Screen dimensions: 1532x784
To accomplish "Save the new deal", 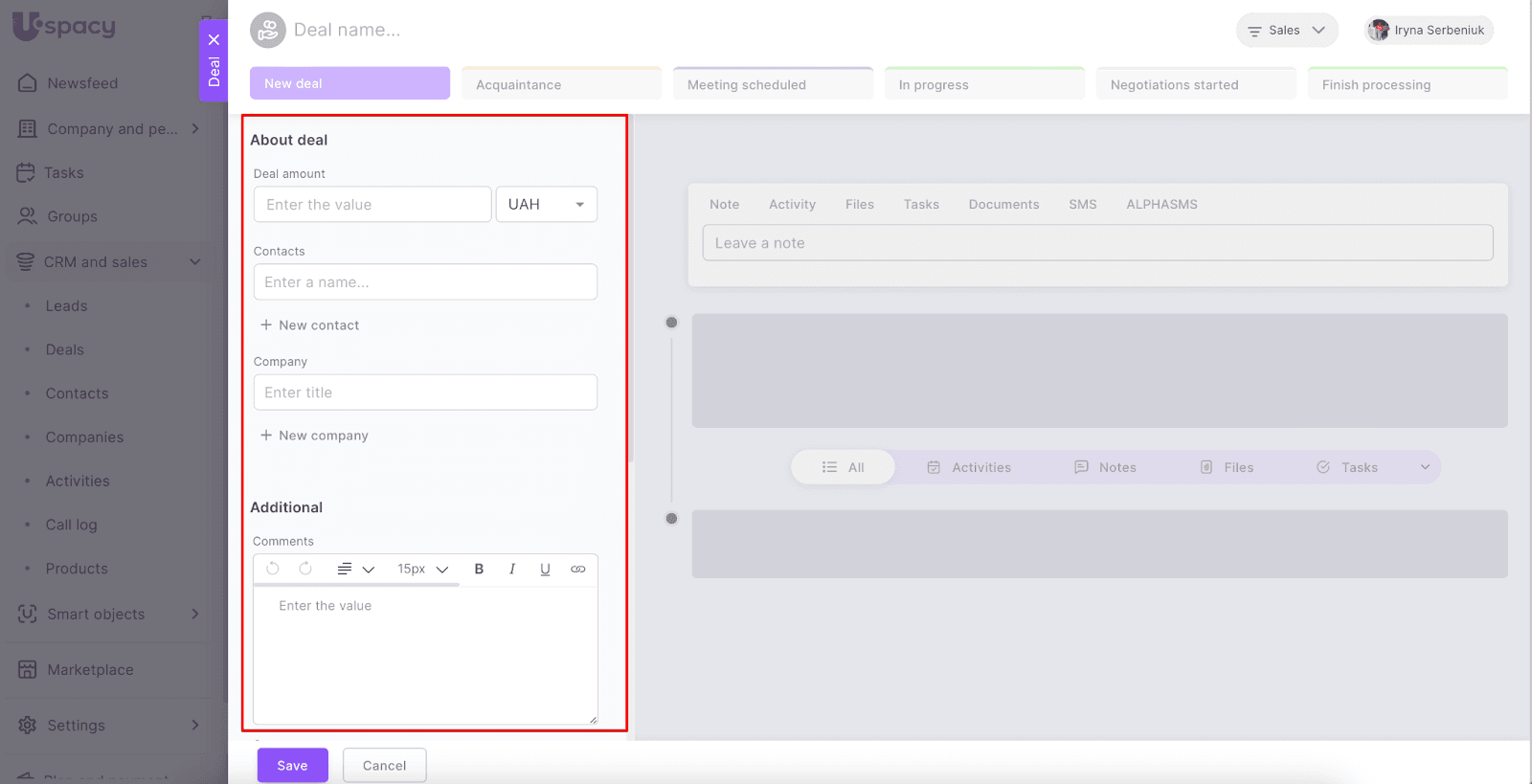I will tap(292, 766).
